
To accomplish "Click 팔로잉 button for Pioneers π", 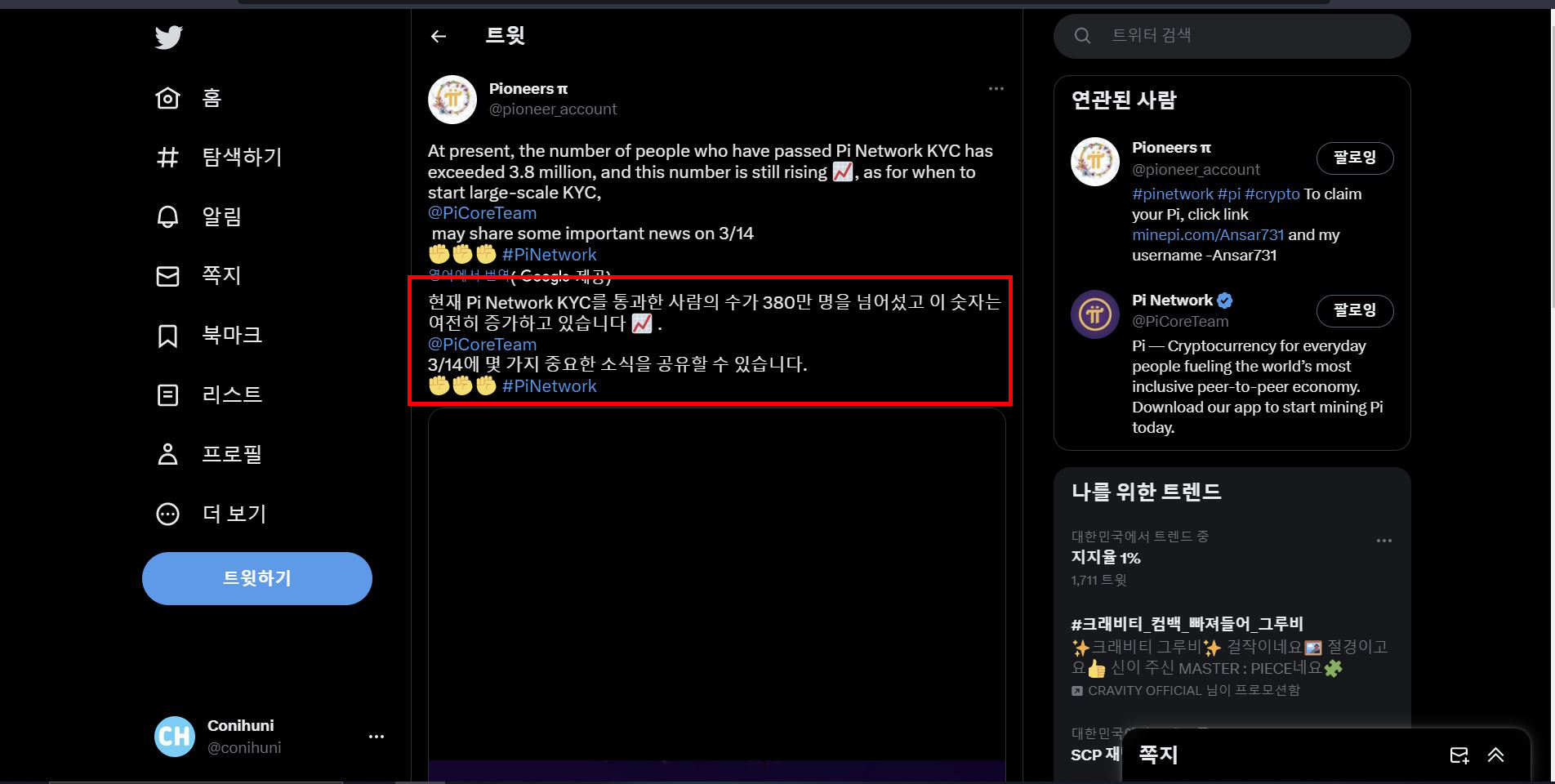I will tap(1355, 158).
